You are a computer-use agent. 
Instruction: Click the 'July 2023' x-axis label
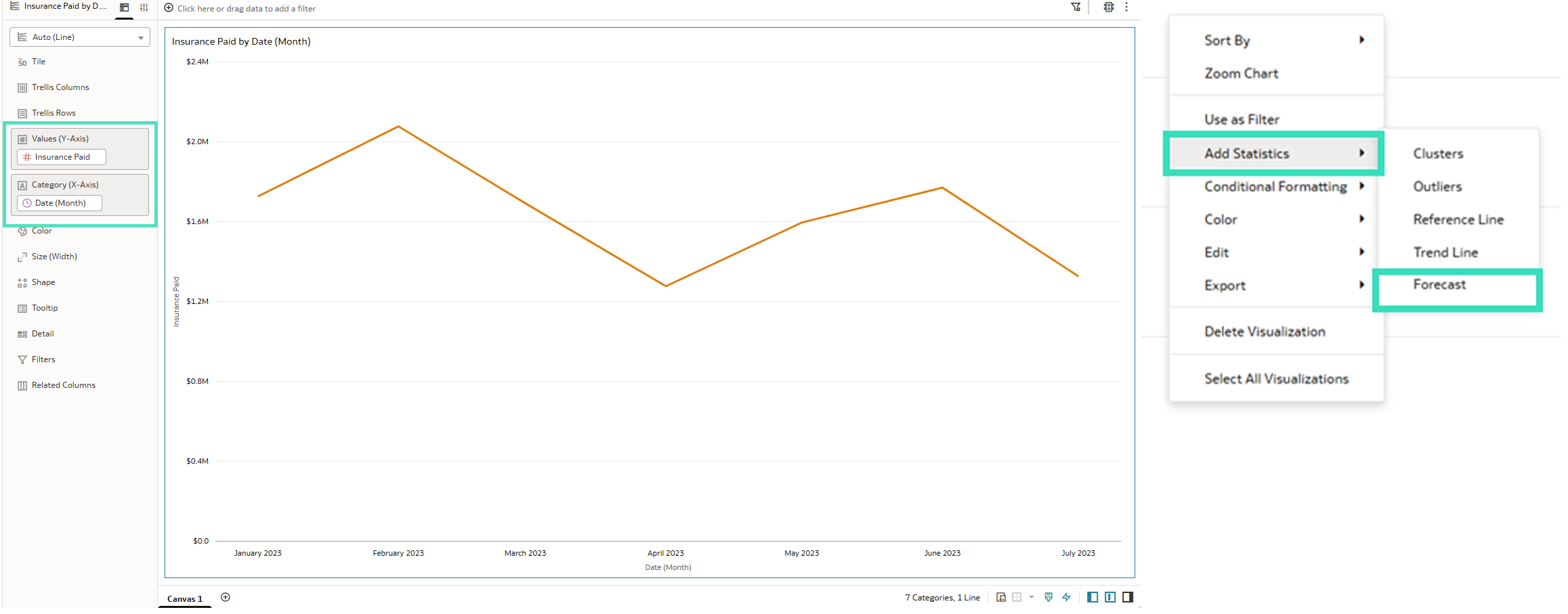(1078, 554)
